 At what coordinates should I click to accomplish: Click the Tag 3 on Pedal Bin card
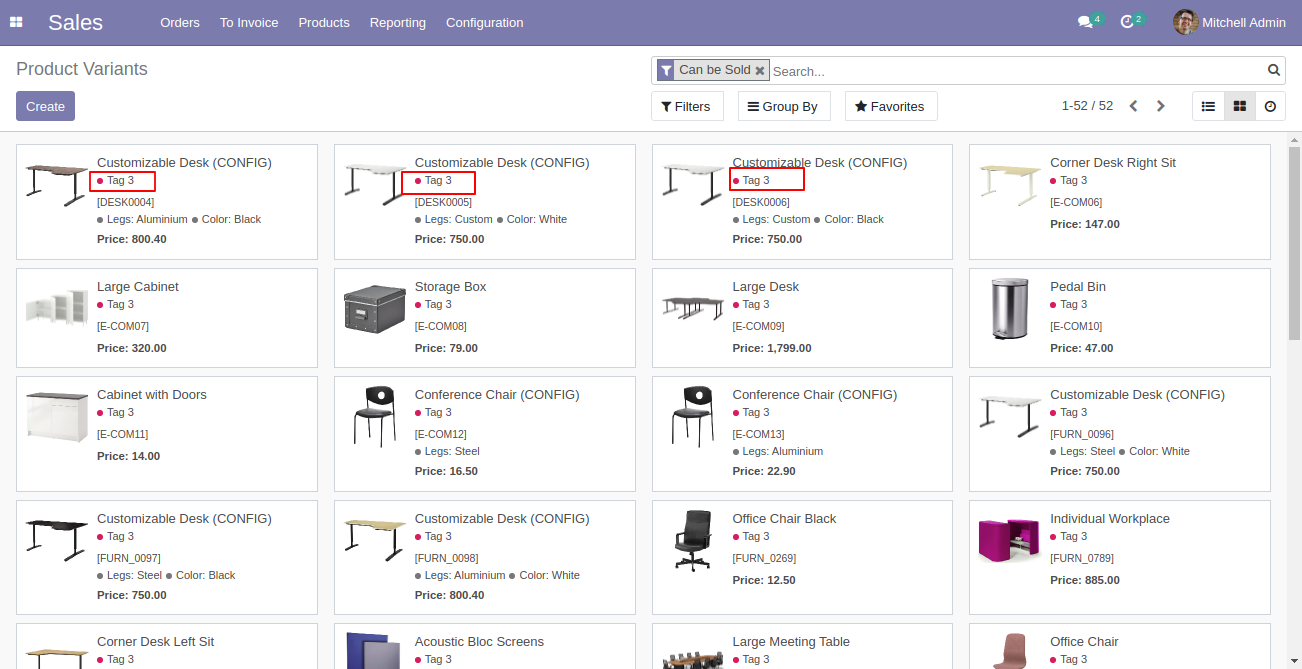point(1068,304)
